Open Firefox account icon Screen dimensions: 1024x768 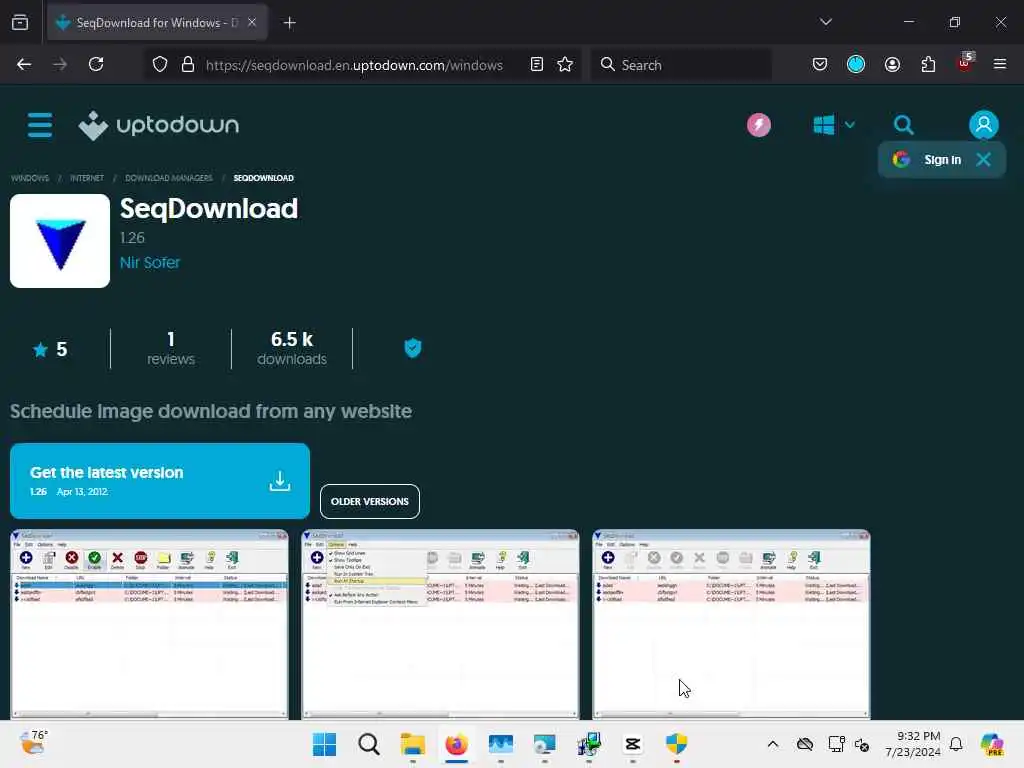[892, 65]
